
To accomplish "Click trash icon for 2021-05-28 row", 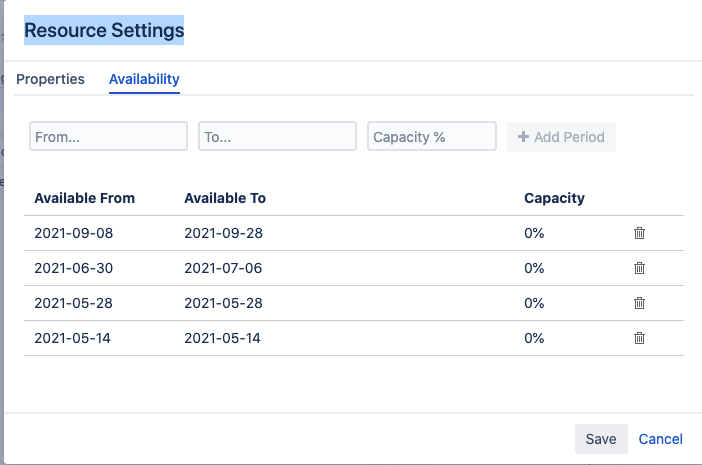I will tap(640, 303).
